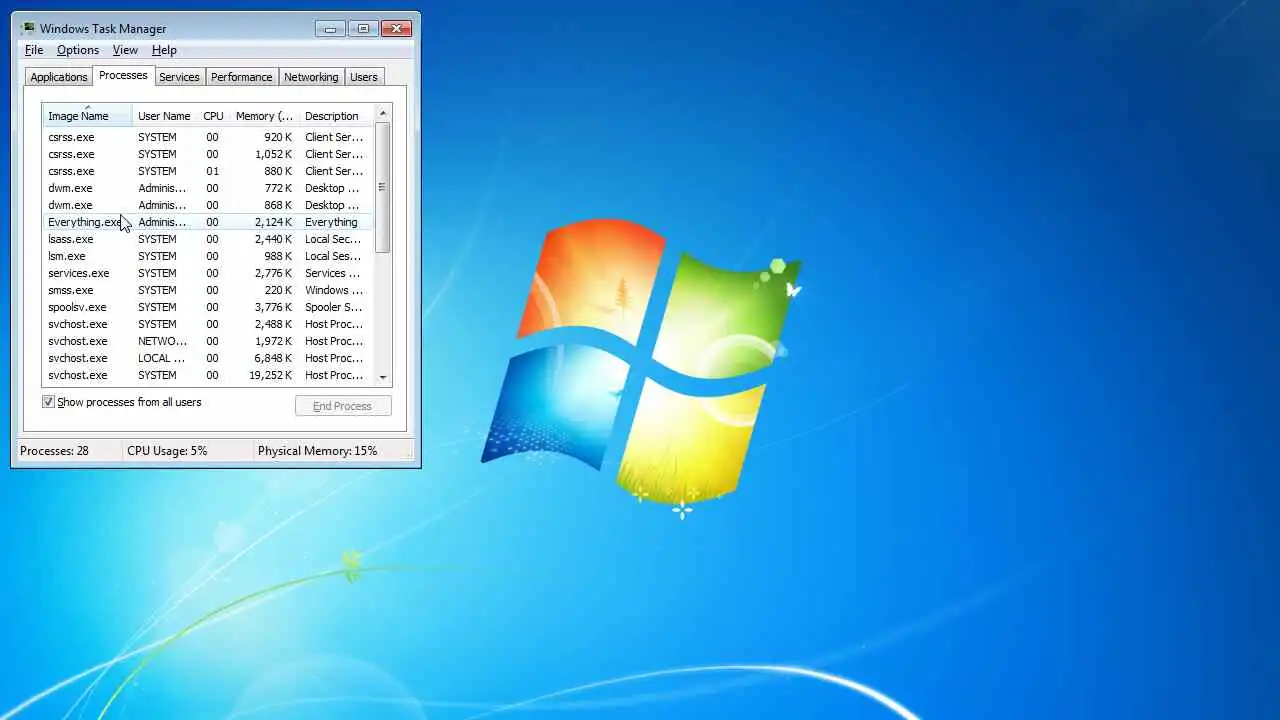Open the Options menu

coord(78,50)
